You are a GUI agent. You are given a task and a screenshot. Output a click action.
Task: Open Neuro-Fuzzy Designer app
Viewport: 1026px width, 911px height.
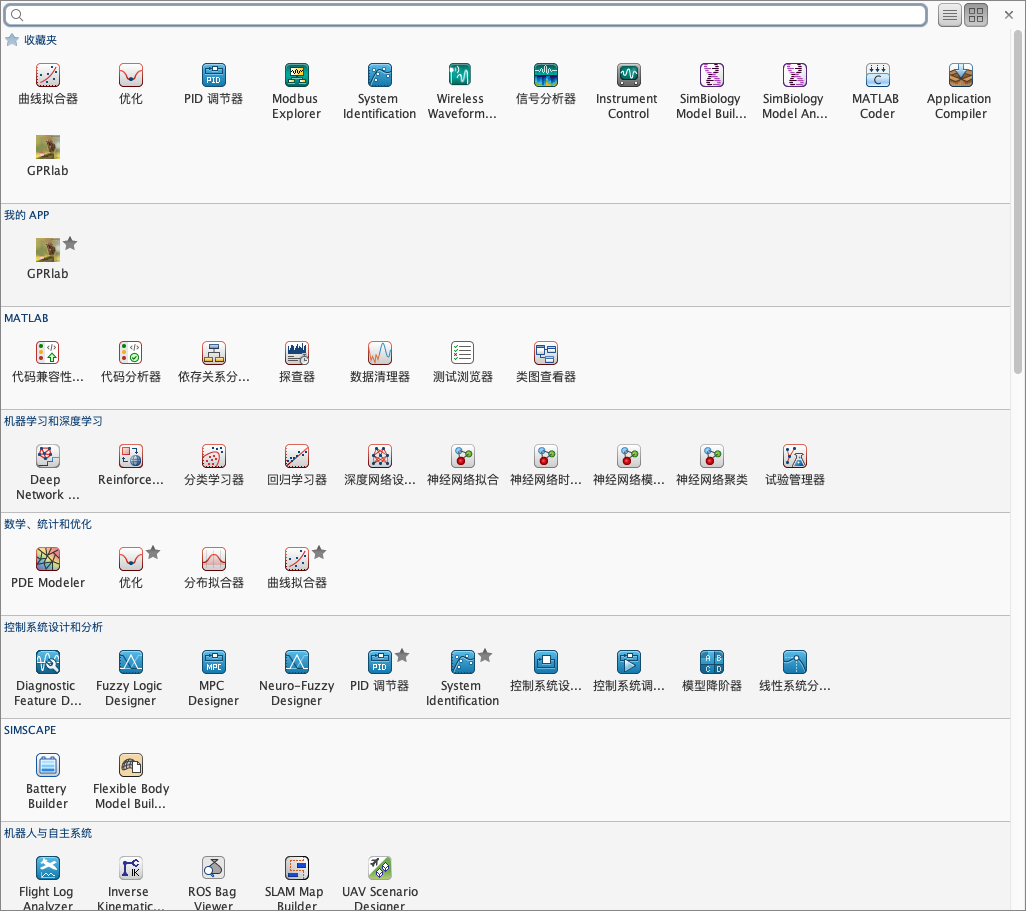click(296, 678)
